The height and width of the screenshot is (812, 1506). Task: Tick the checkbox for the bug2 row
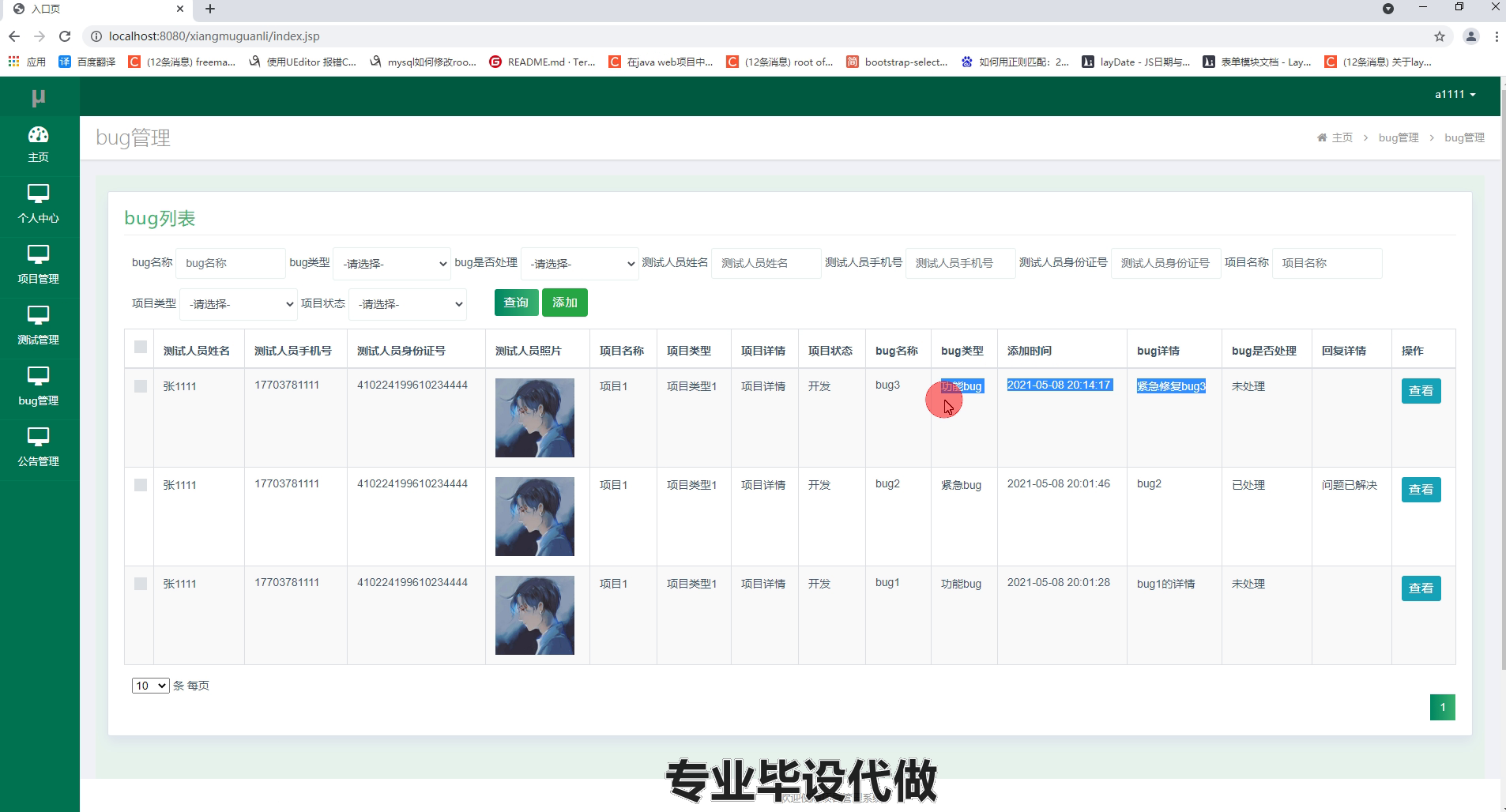tap(141, 485)
